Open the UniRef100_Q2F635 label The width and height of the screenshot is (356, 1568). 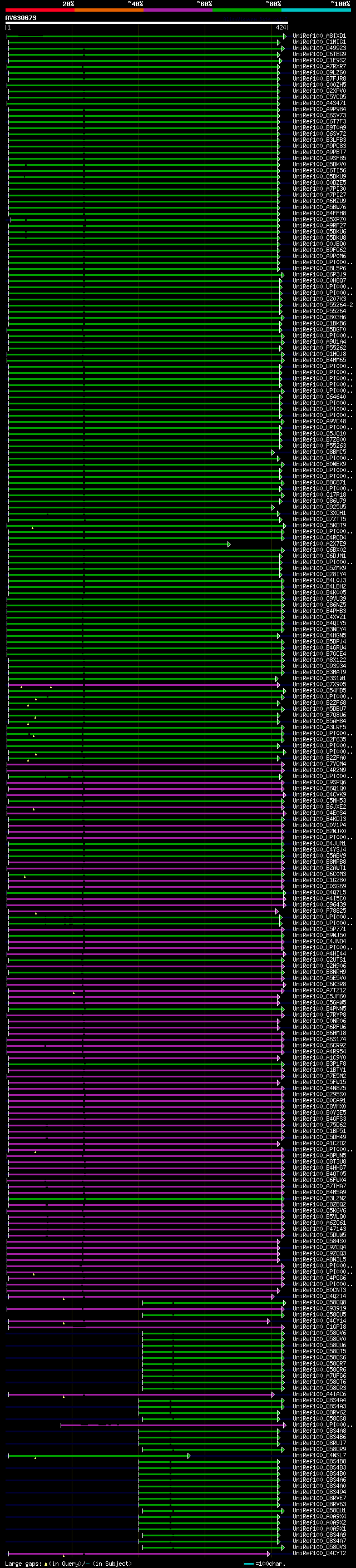pos(319,740)
